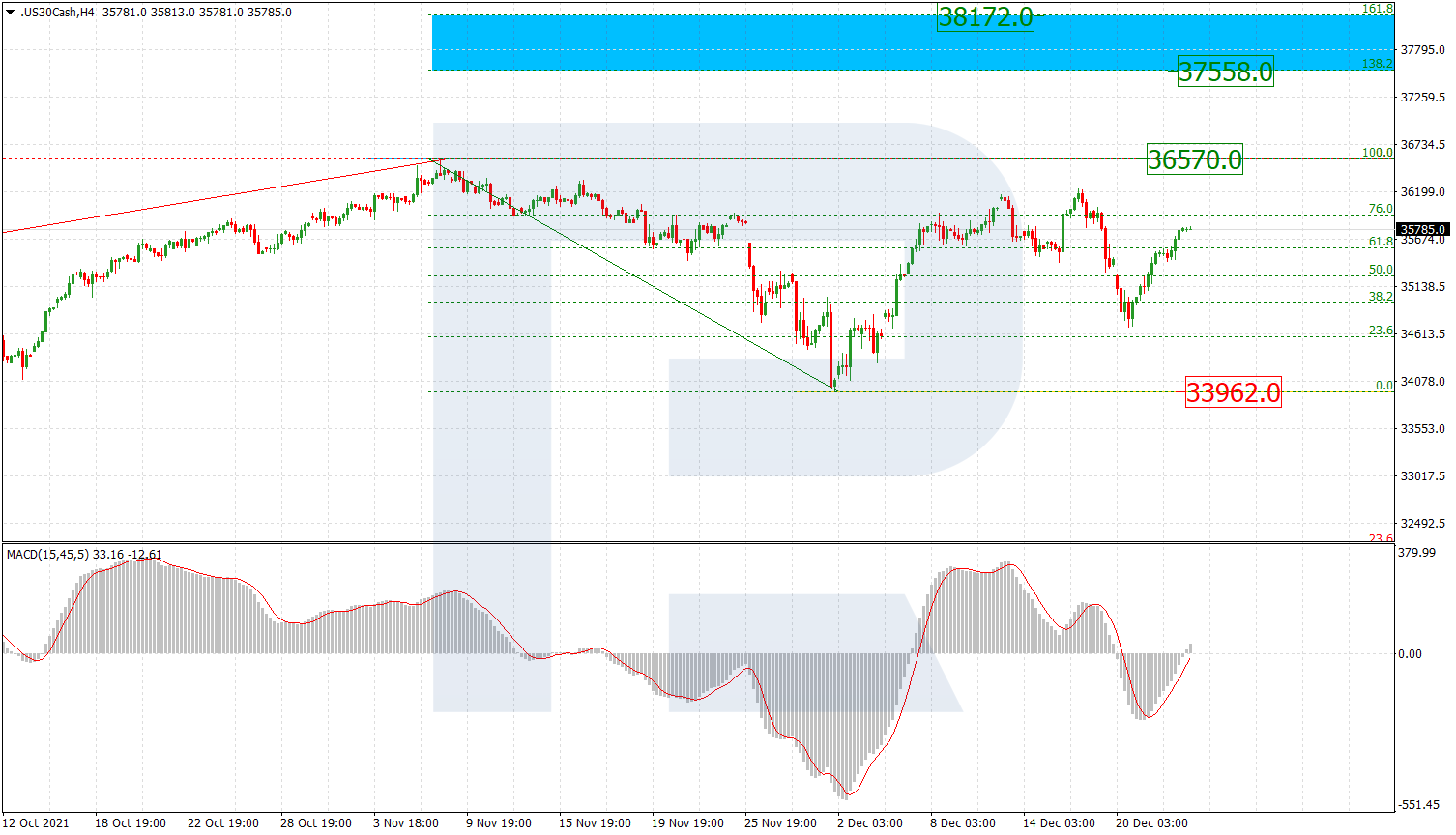The width and height of the screenshot is (1456, 835).
Task: Select the Fibonacci 50.0 level label
Action: tap(1381, 270)
